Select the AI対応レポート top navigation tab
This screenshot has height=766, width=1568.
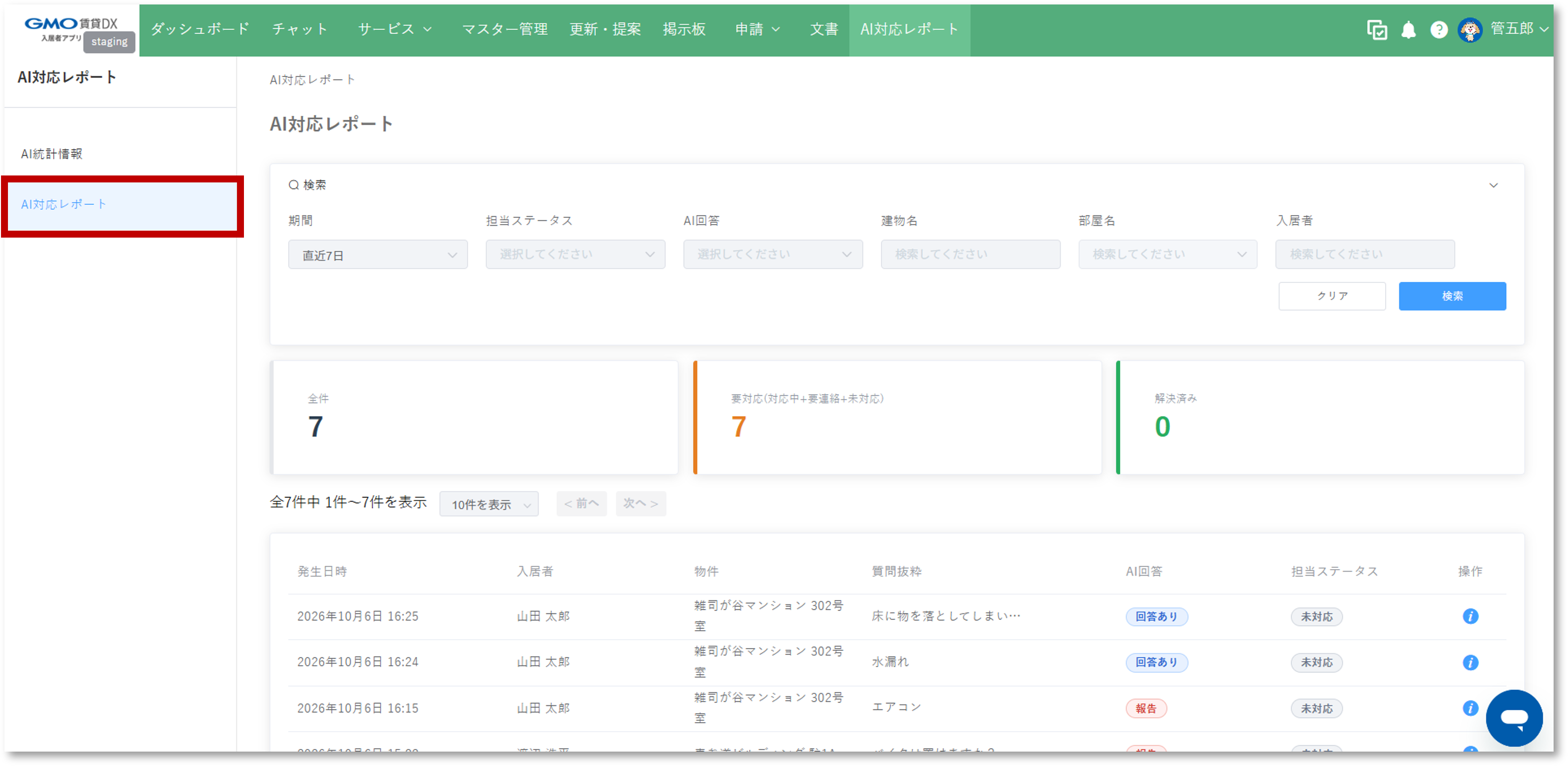(x=909, y=29)
